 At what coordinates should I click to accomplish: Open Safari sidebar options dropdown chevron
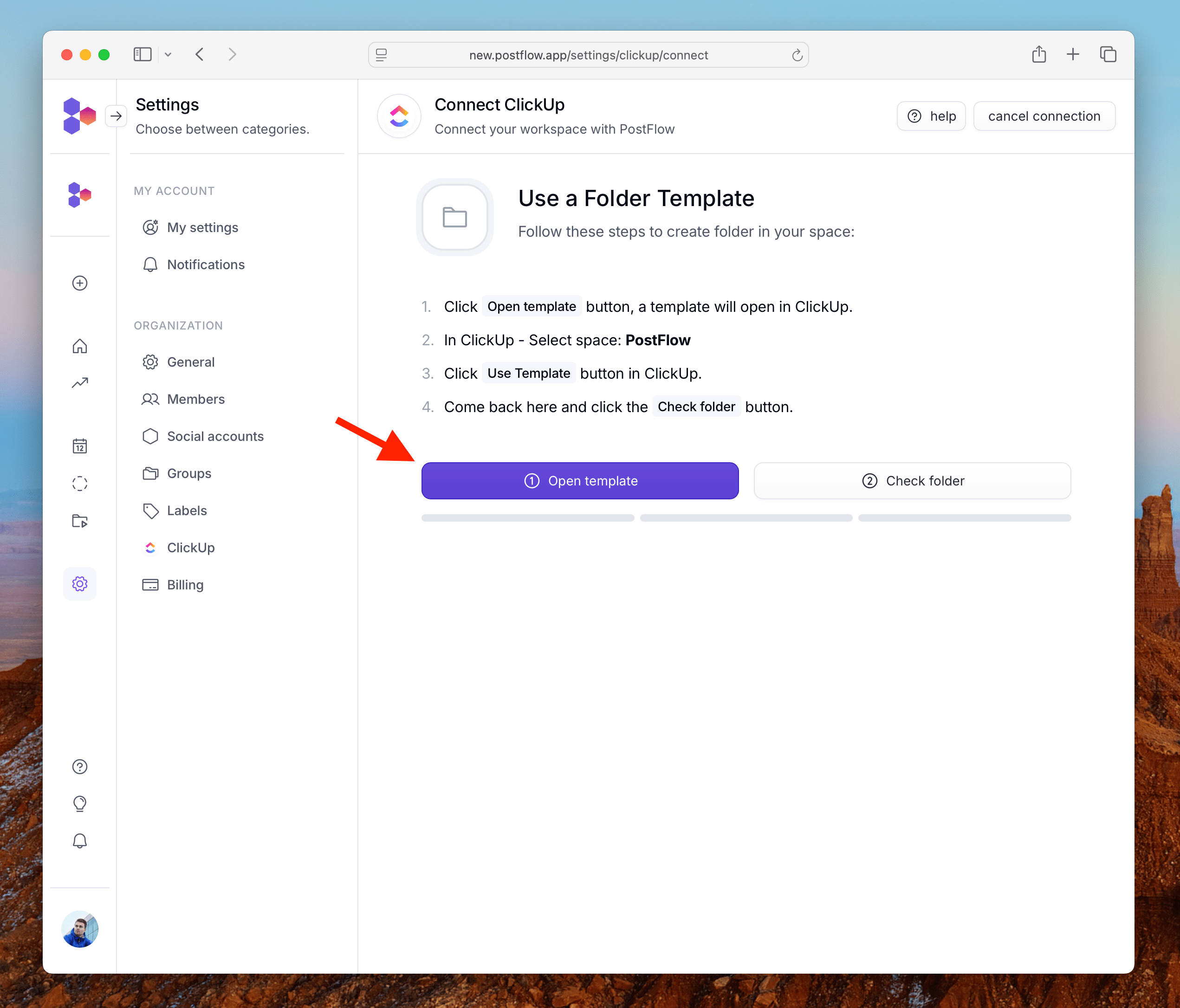coord(168,55)
